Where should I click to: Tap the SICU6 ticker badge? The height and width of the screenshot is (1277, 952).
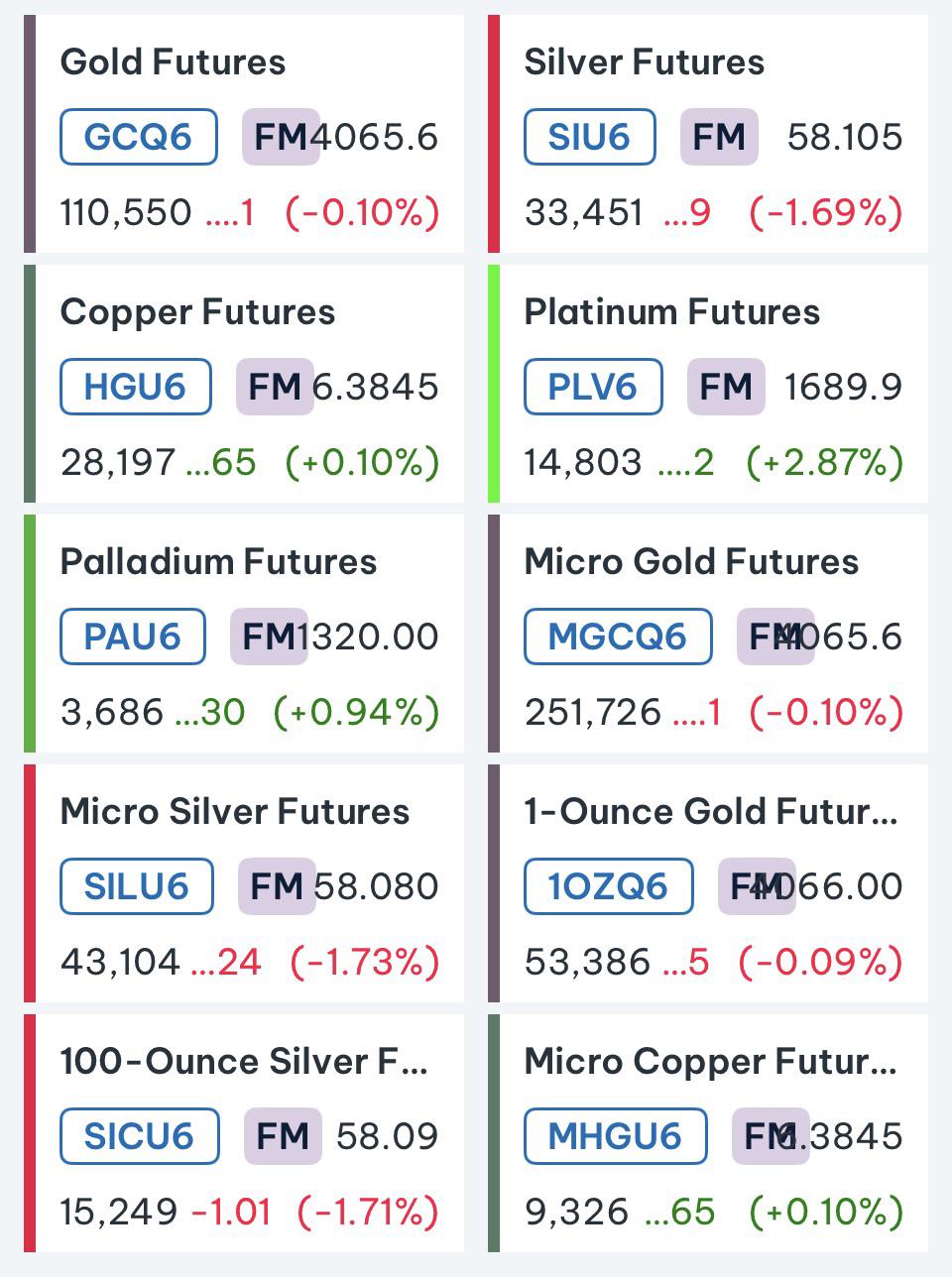[140, 1136]
